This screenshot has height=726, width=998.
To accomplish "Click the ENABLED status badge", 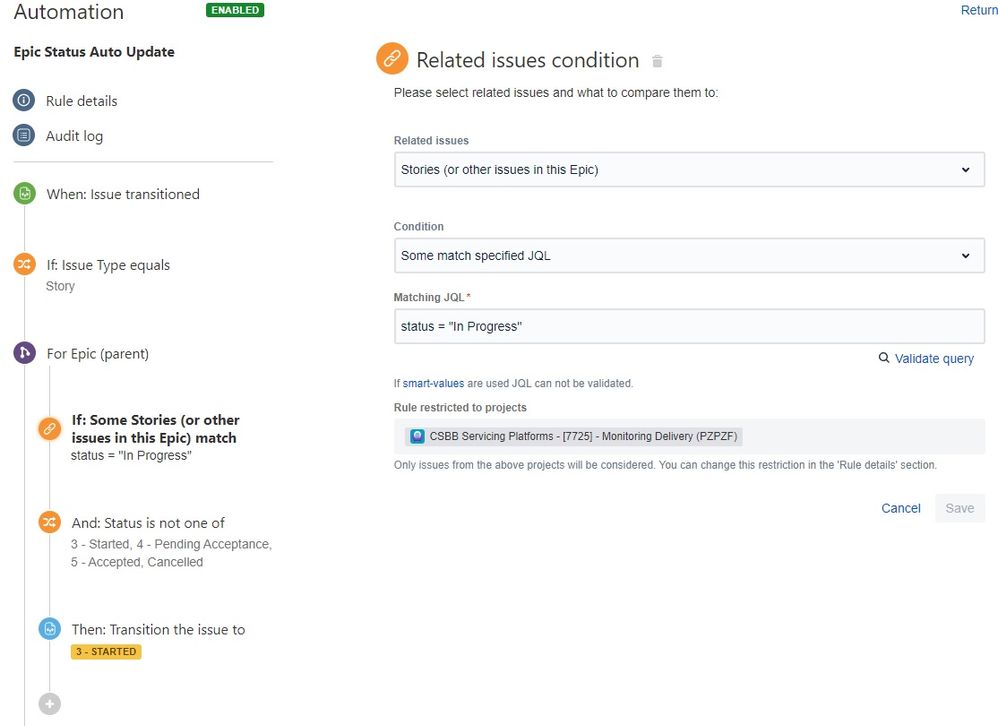I will [235, 10].
